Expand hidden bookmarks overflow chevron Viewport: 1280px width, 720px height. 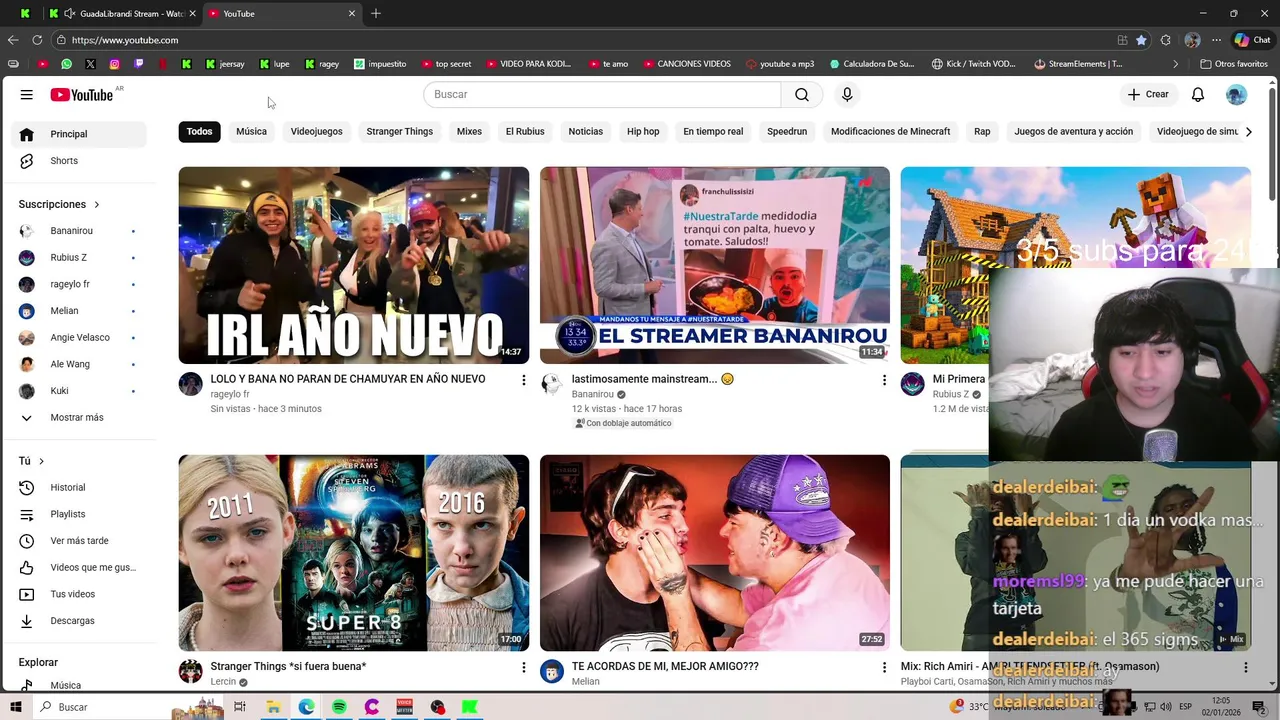coord(1176,64)
